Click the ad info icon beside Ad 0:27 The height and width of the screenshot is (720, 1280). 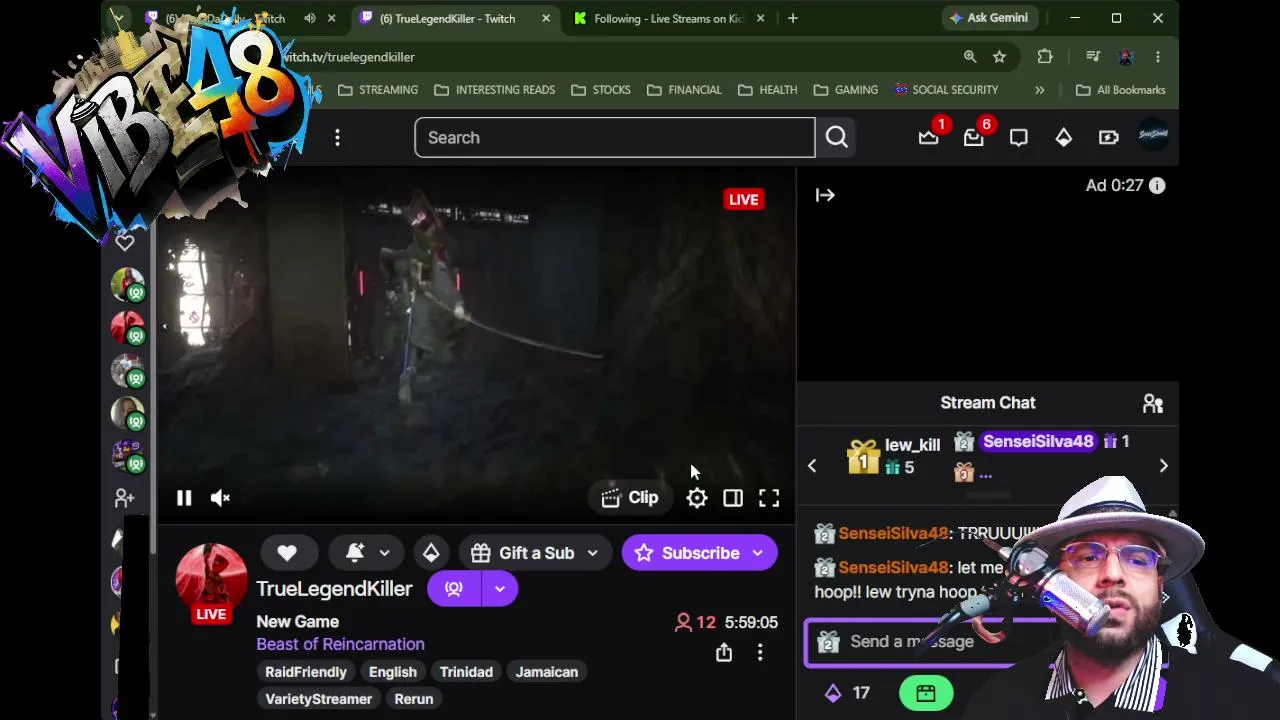[x=1157, y=186]
